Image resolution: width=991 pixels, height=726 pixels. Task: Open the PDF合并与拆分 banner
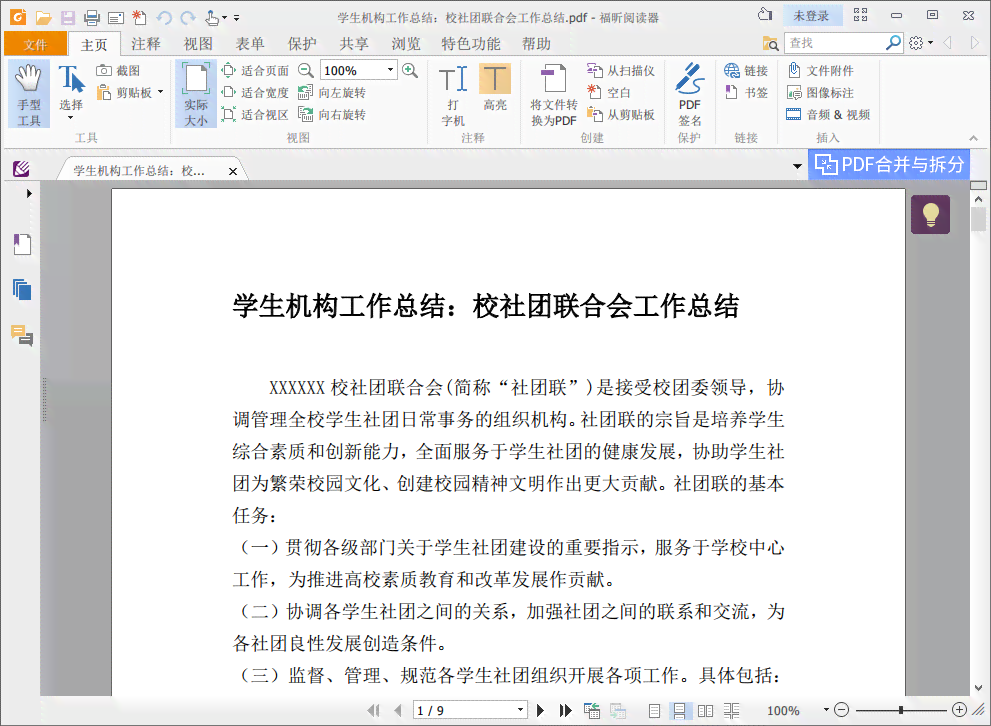pos(889,165)
